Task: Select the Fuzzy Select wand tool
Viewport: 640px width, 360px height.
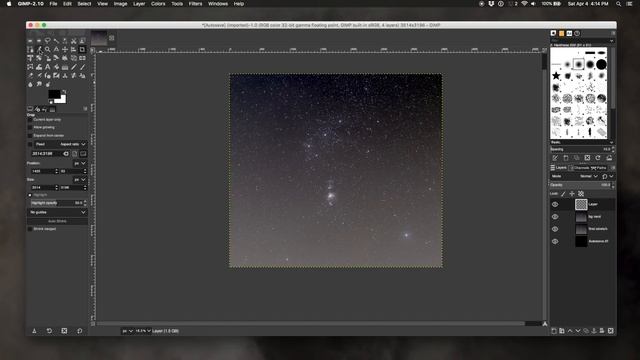Action: (56, 41)
